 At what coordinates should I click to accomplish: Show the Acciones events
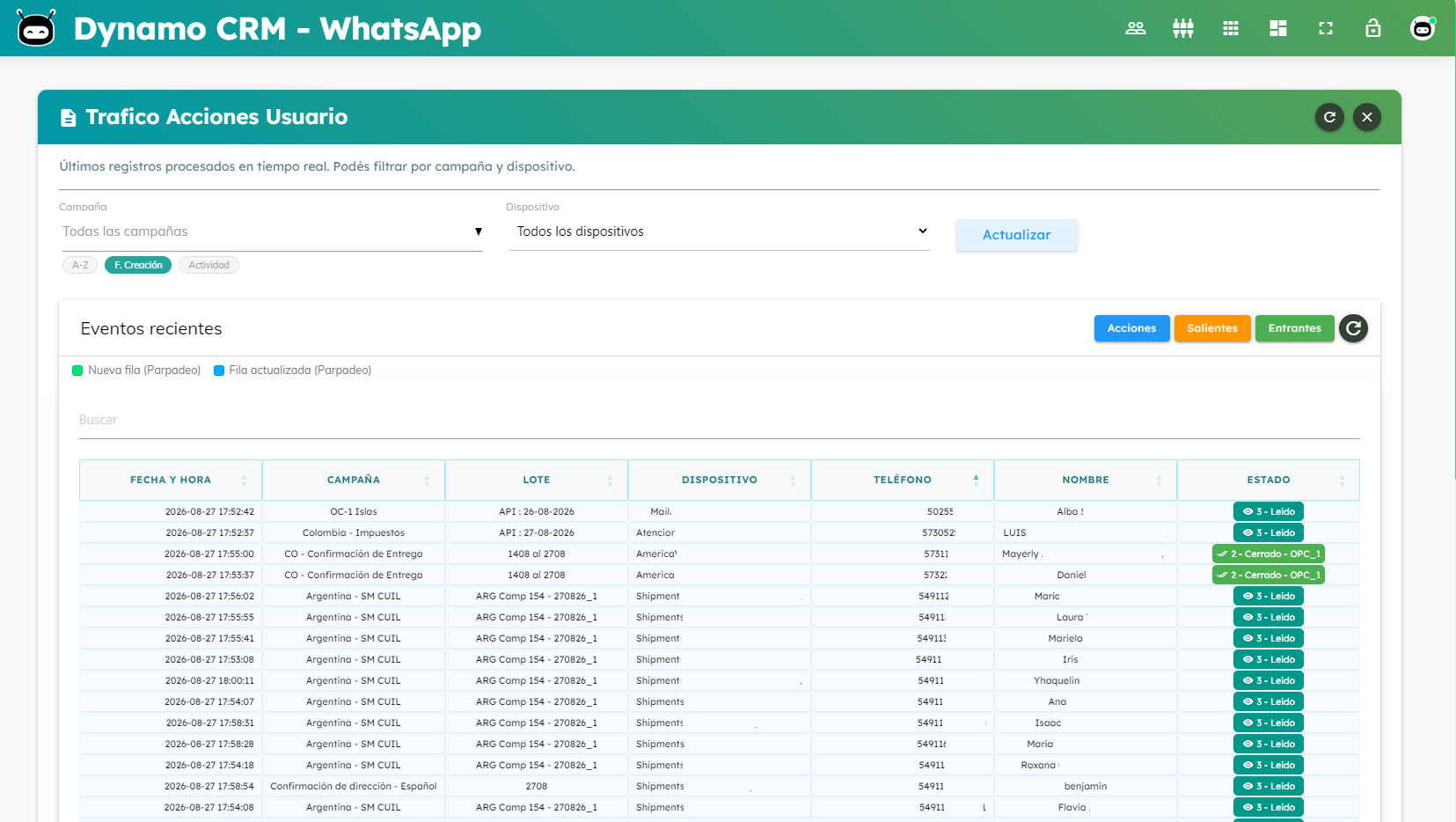(x=1131, y=328)
